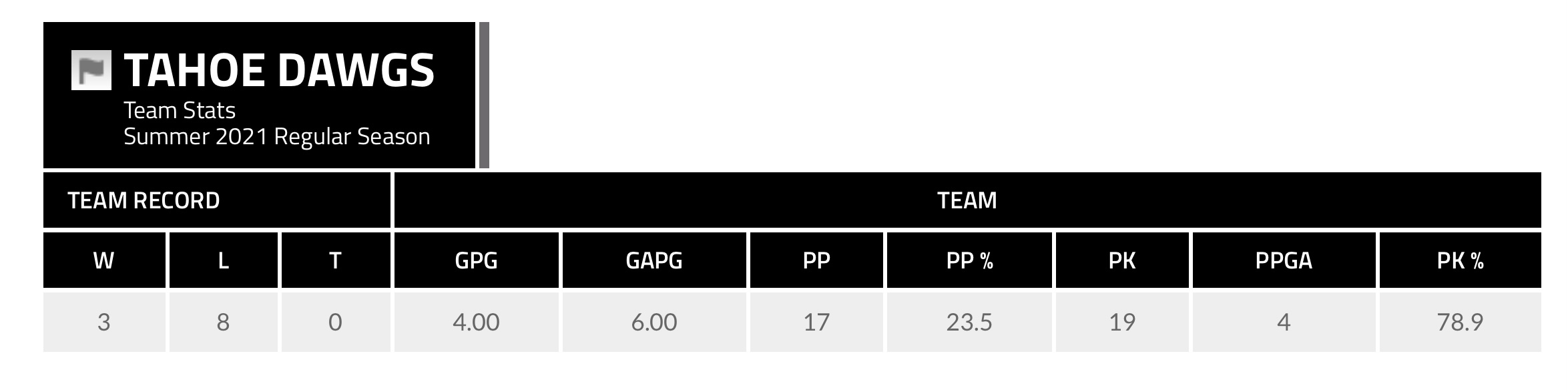Image resolution: width=1568 pixels, height=392 pixels.
Task: Click the TAHOE DAWGS team title
Action: click(x=279, y=70)
